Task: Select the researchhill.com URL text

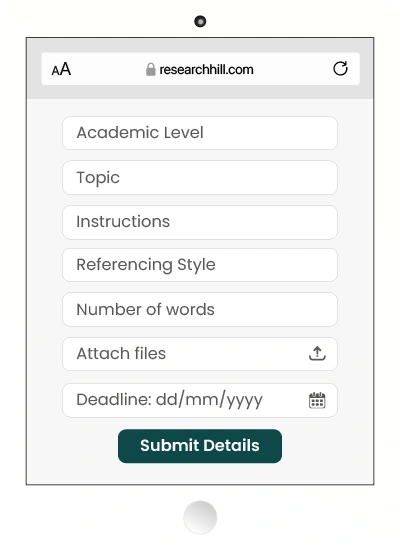Action: [206, 70]
